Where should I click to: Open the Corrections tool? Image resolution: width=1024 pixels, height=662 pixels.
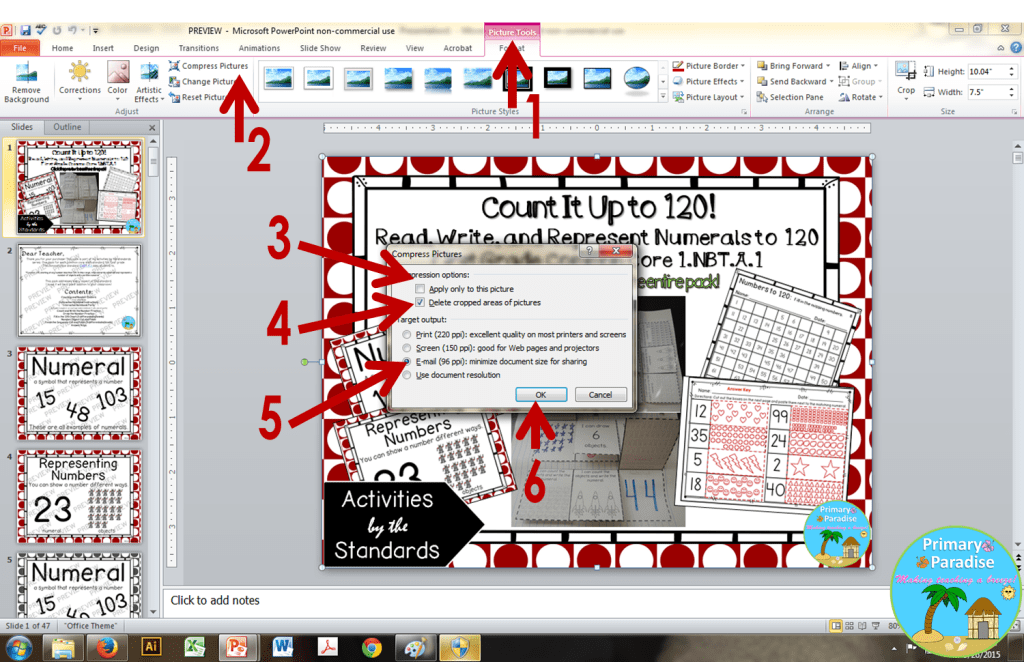80,81
